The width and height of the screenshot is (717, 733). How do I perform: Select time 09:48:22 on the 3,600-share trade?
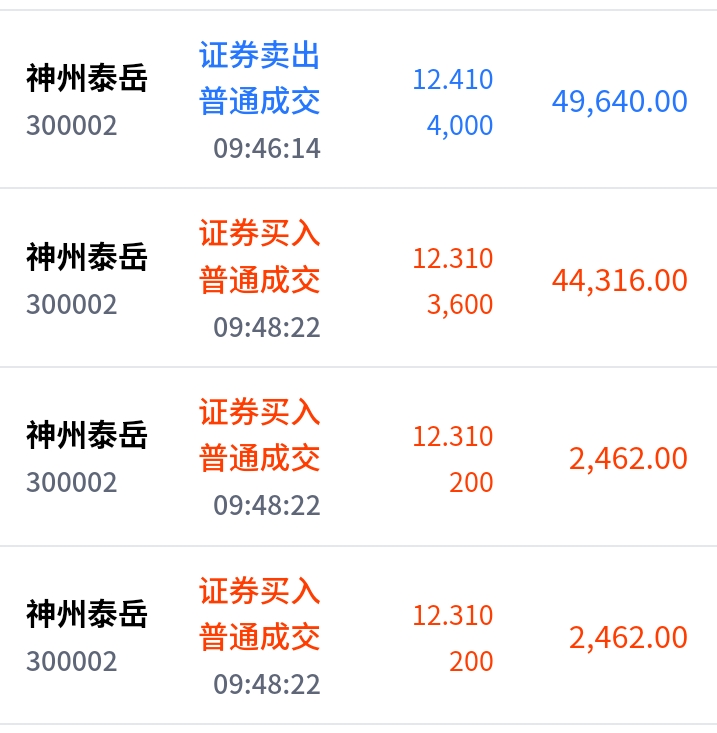click(x=266, y=327)
